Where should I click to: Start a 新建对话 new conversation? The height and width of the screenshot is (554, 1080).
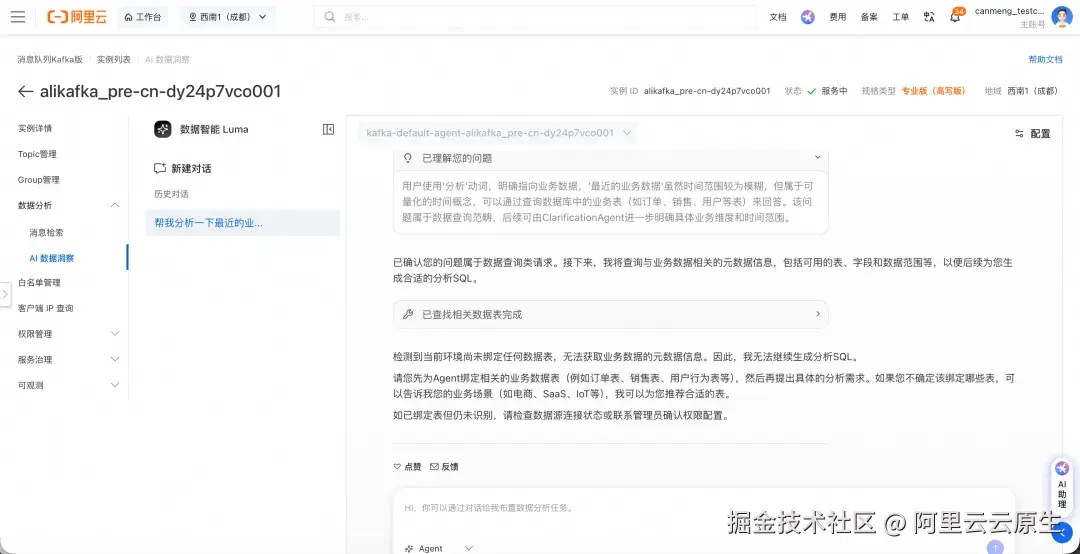(x=183, y=169)
